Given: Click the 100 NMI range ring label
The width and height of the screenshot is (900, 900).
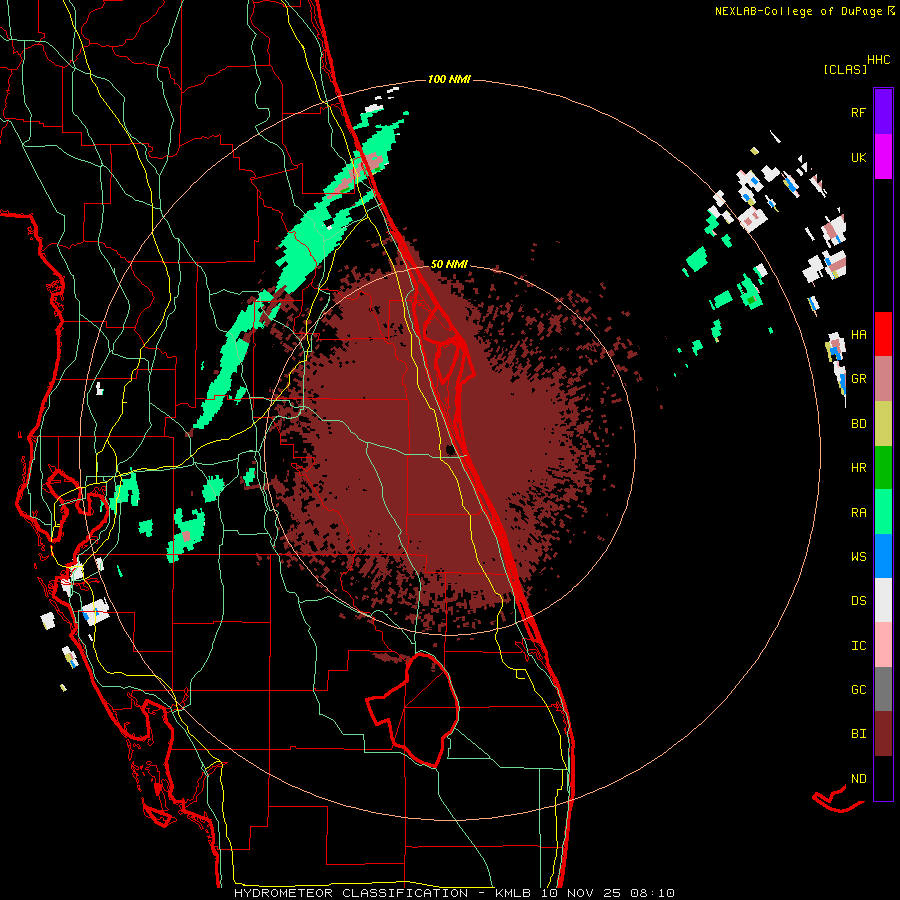Looking at the screenshot, I should pos(449,79).
